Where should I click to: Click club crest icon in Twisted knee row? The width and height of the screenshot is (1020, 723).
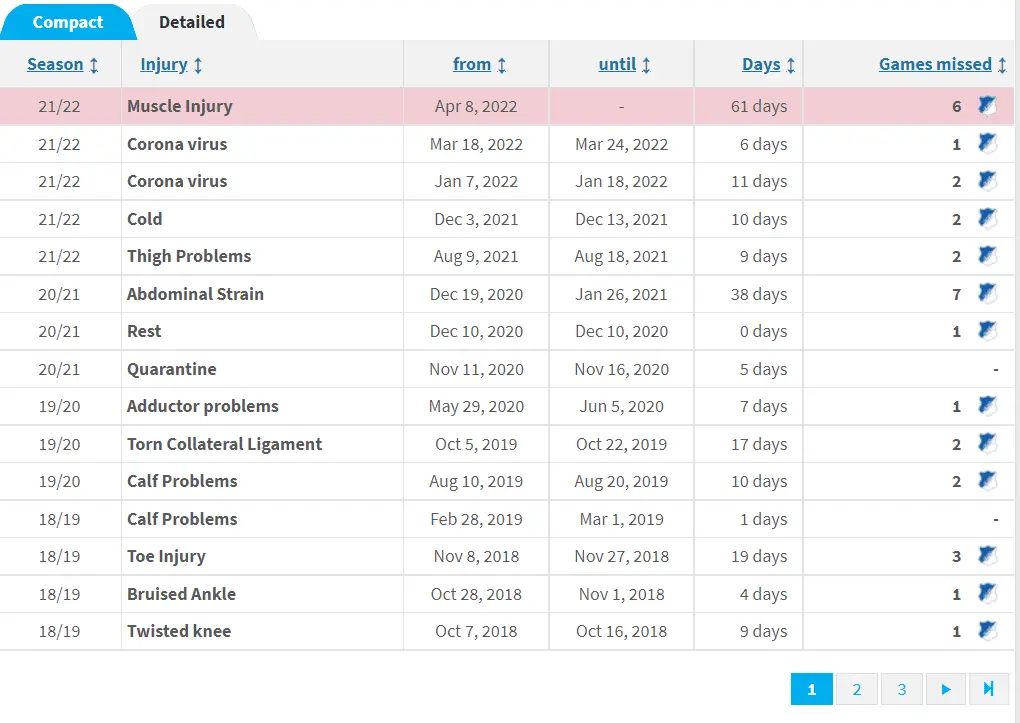click(x=987, y=631)
